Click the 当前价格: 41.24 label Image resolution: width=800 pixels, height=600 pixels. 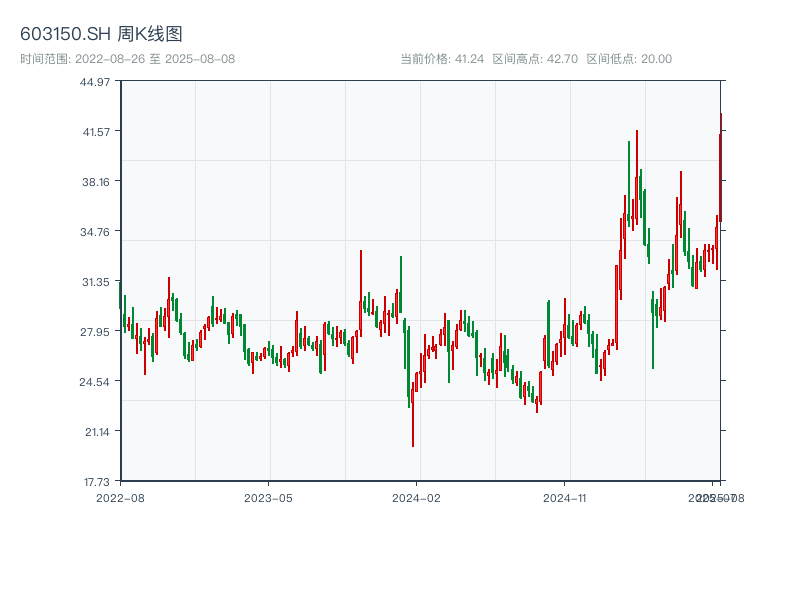[x=442, y=59]
